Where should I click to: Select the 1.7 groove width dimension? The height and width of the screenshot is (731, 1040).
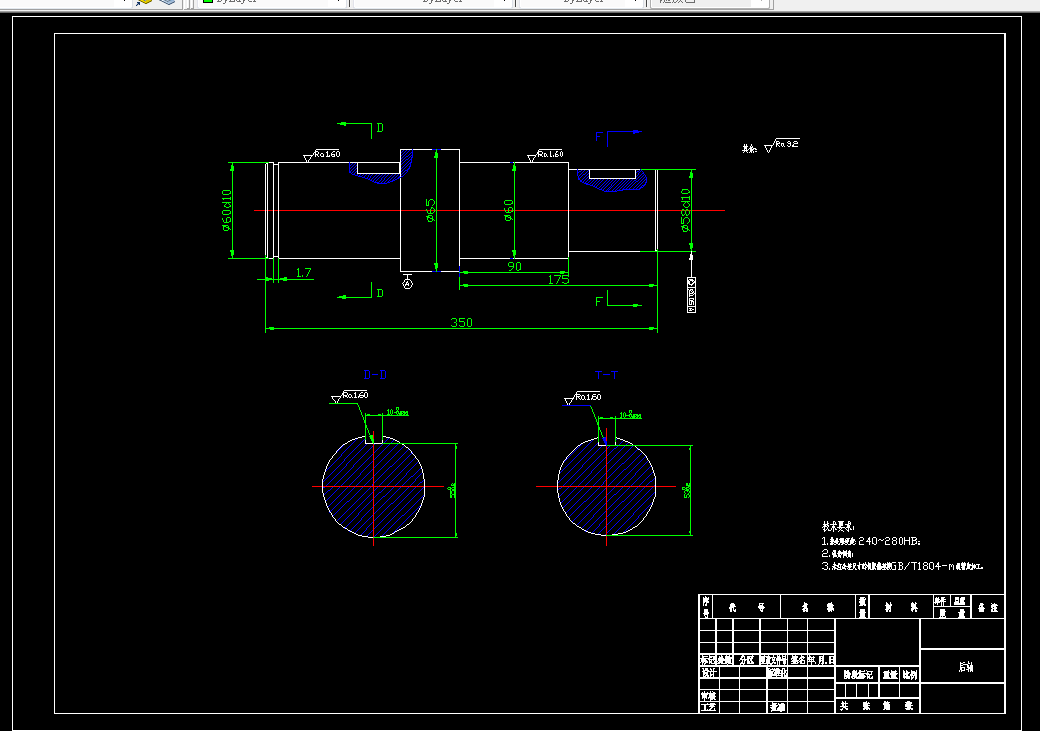point(303,273)
